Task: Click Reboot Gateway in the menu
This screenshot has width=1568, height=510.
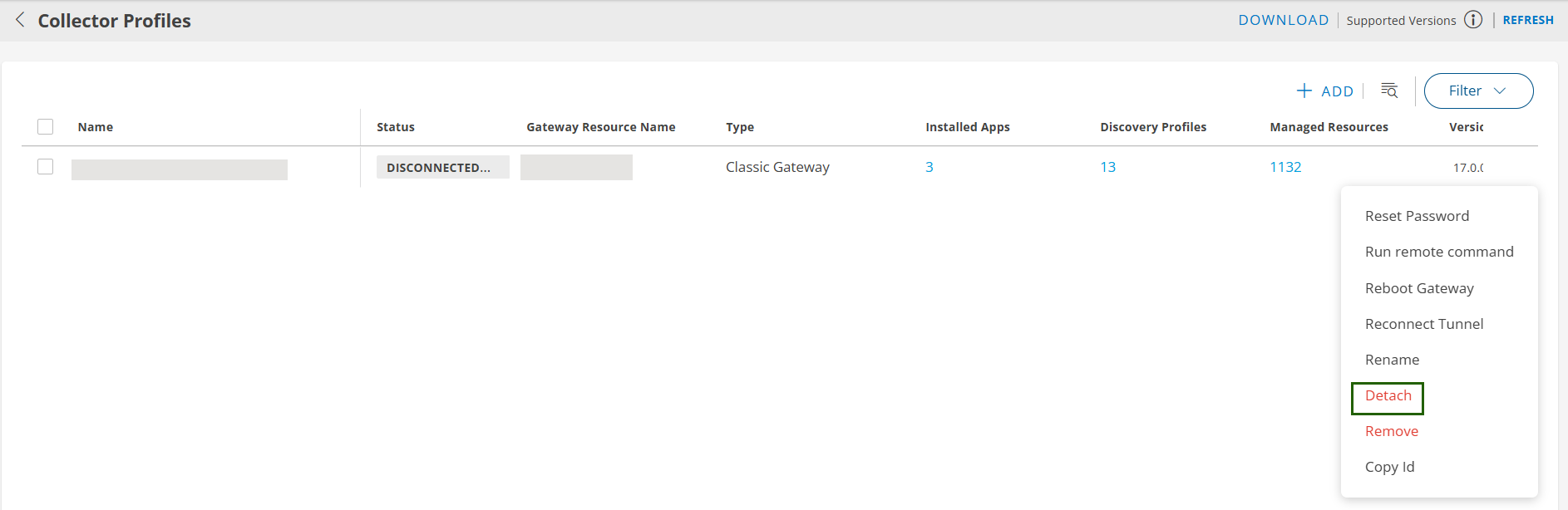Action: 1419,288
